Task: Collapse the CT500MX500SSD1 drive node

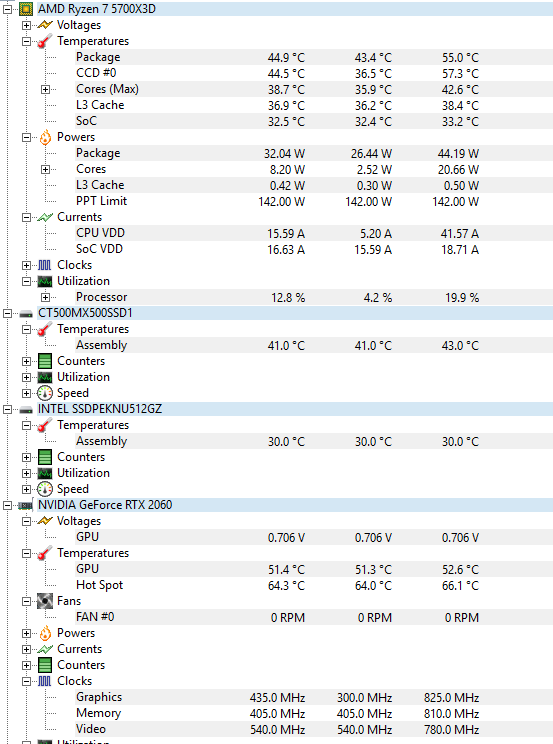Action: click(8, 314)
